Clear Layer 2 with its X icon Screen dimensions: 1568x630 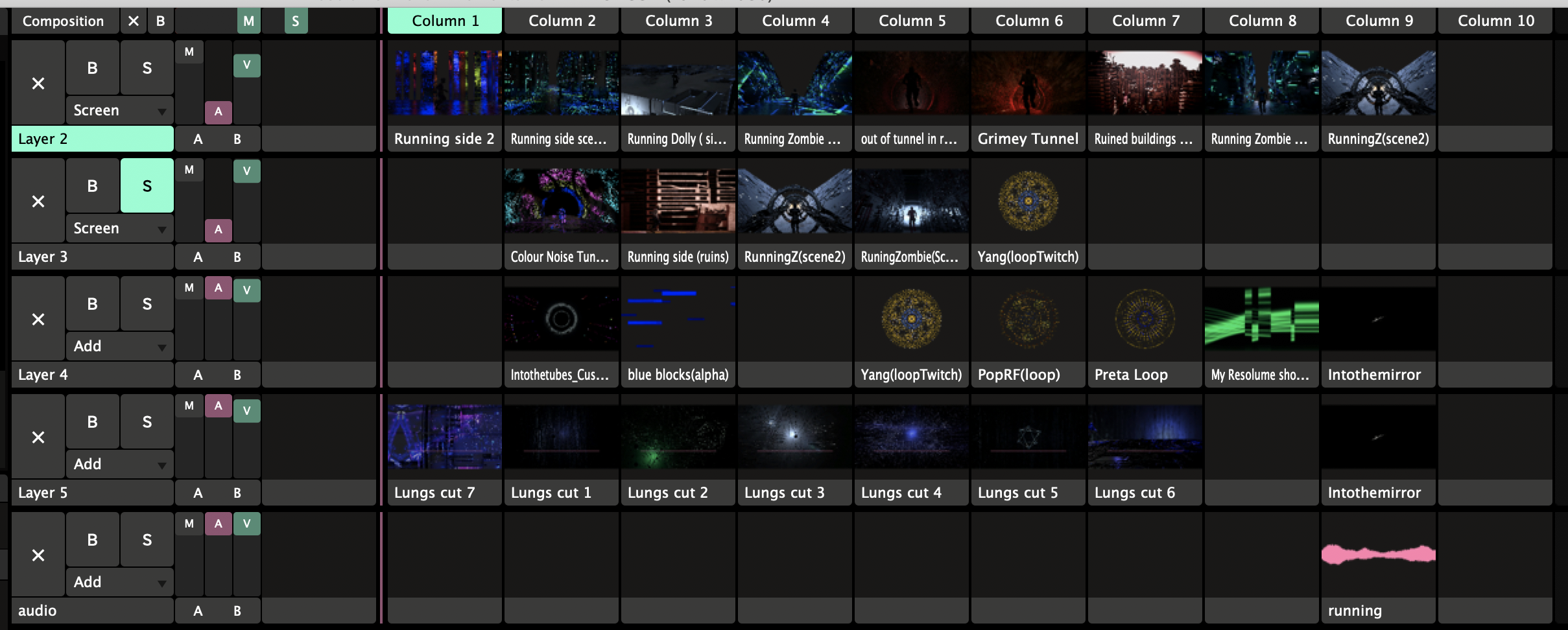pos(38,84)
